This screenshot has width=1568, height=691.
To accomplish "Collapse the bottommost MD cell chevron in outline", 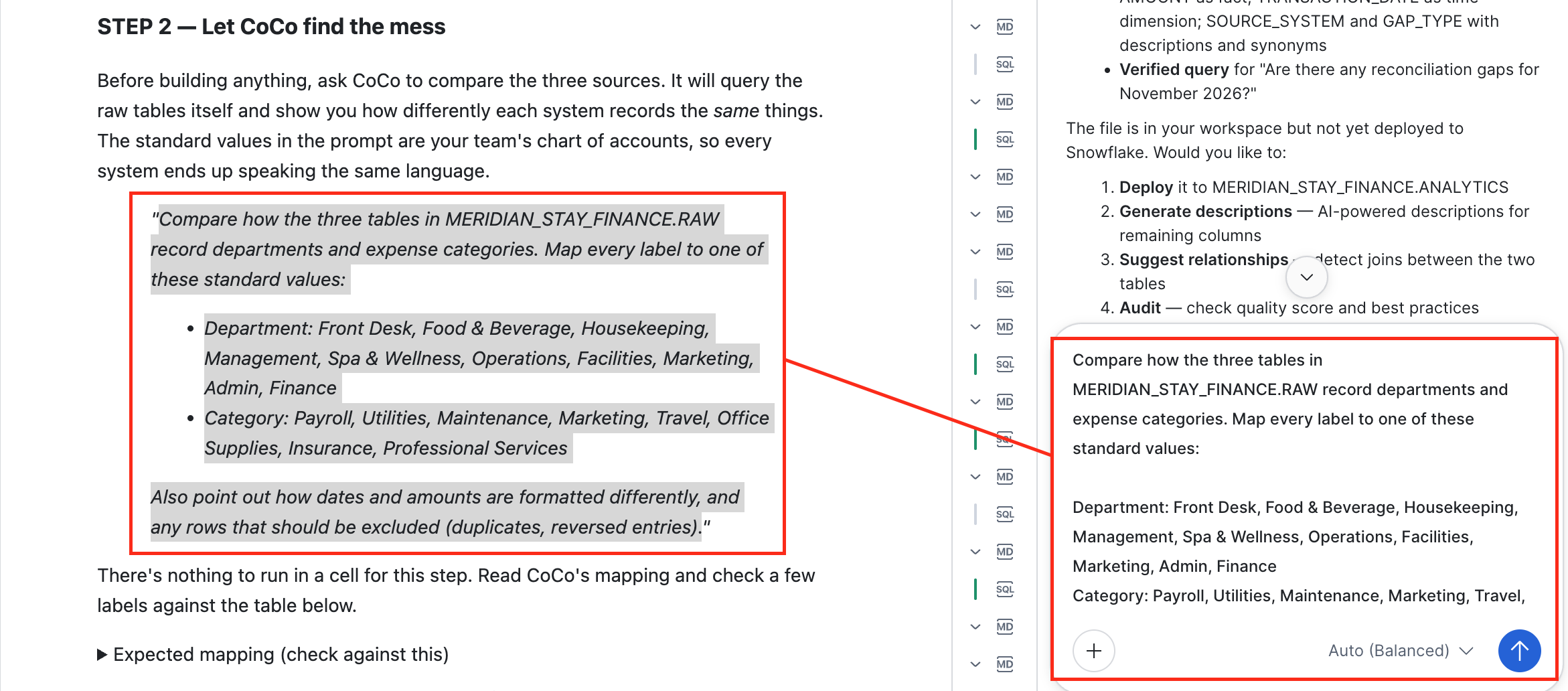I will [975, 664].
